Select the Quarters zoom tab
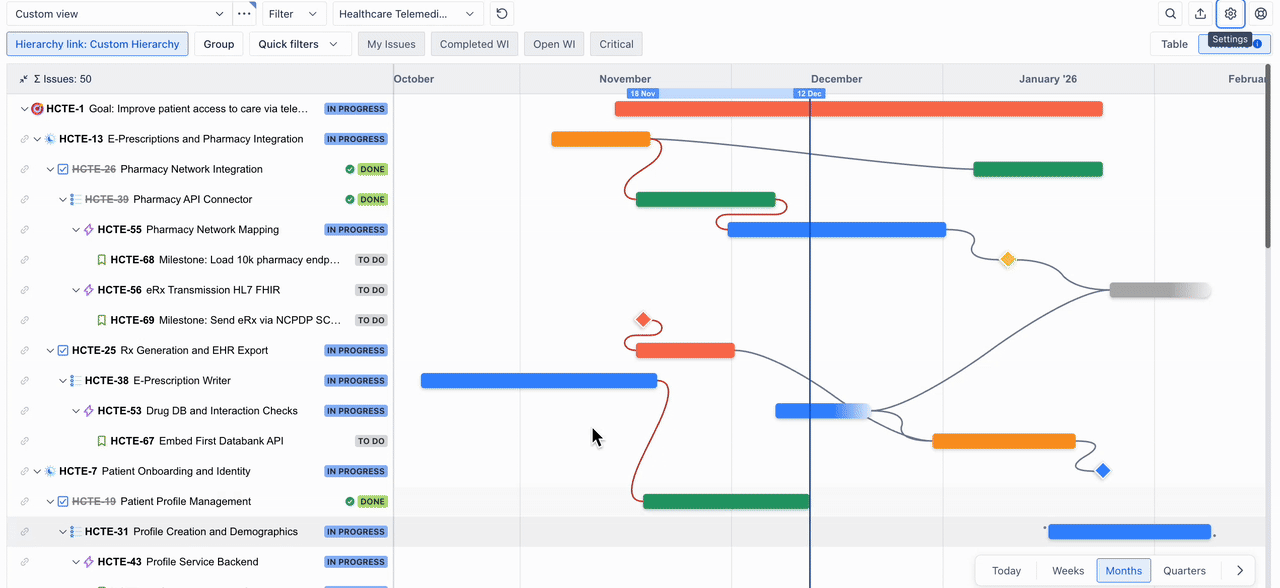This screenshot has width=1280, height=588. tap(1185, 570)
